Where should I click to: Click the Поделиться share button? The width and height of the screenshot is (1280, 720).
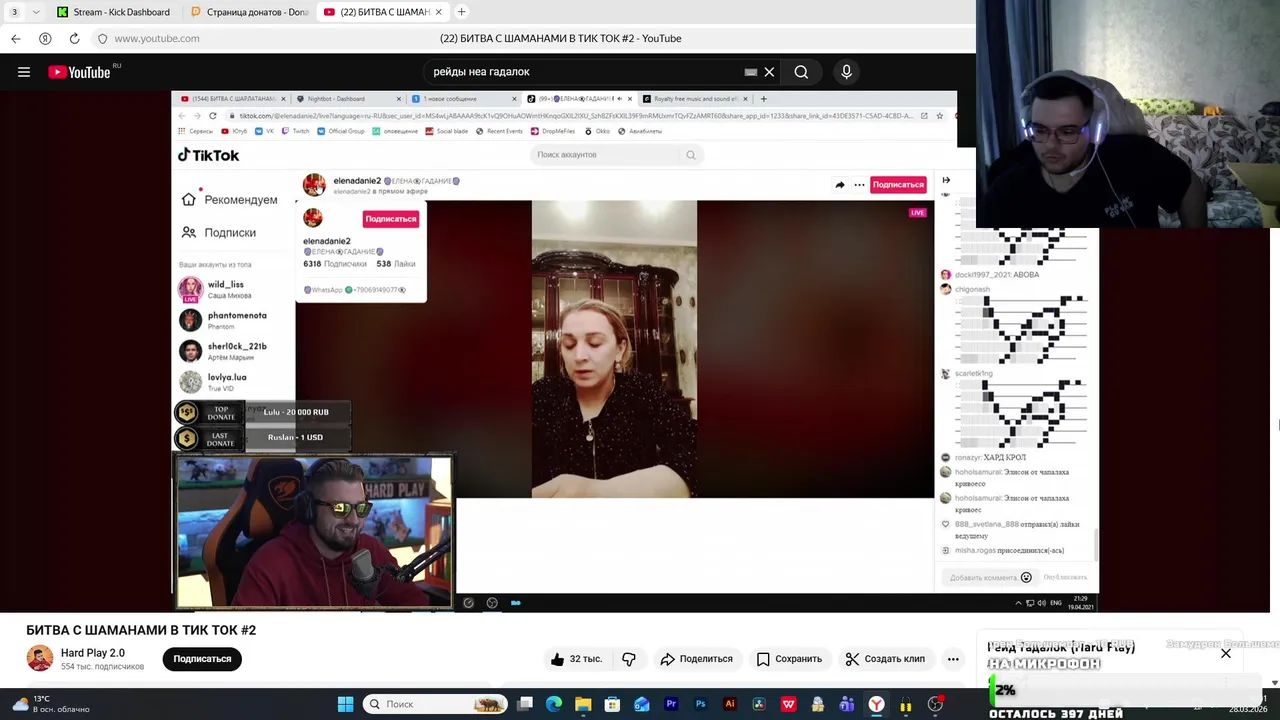coord(697,659)
